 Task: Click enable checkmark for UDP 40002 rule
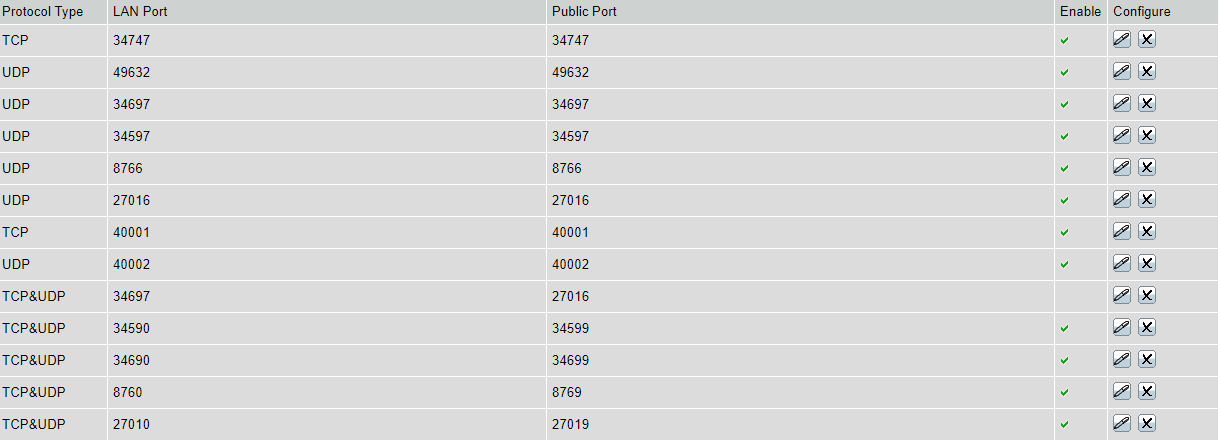click(x=1065, y=264)
